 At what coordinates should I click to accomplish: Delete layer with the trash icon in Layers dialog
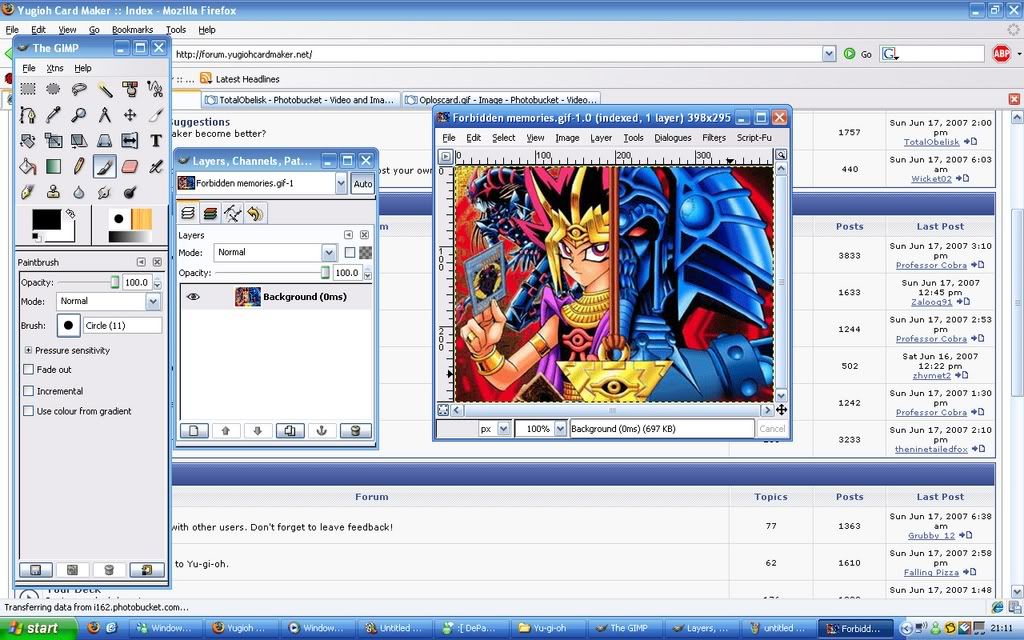point(355,430)
